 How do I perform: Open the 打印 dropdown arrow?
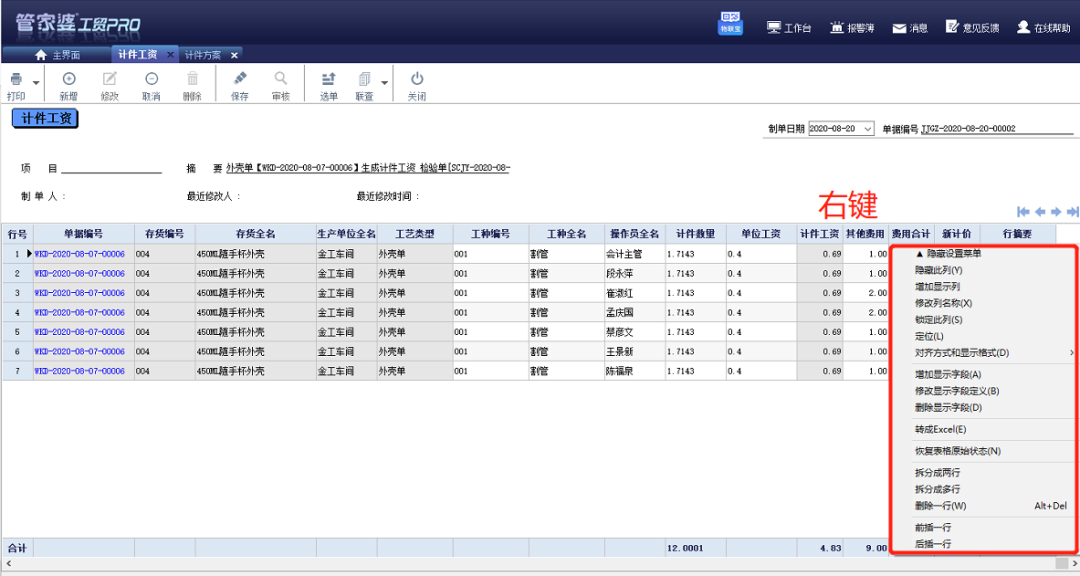pyautogui.click(x=36, y=83)
